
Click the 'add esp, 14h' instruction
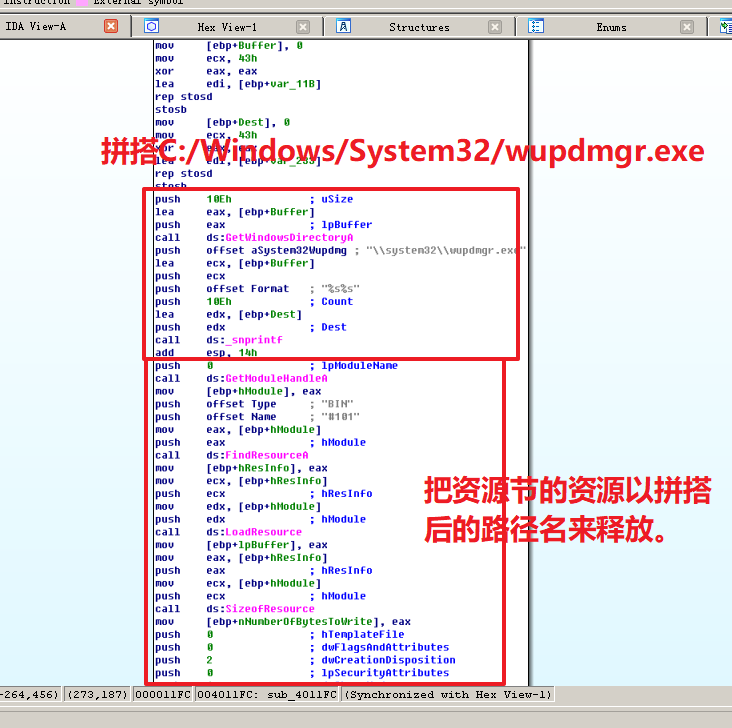pyautogui.click(x=206, y=353)
